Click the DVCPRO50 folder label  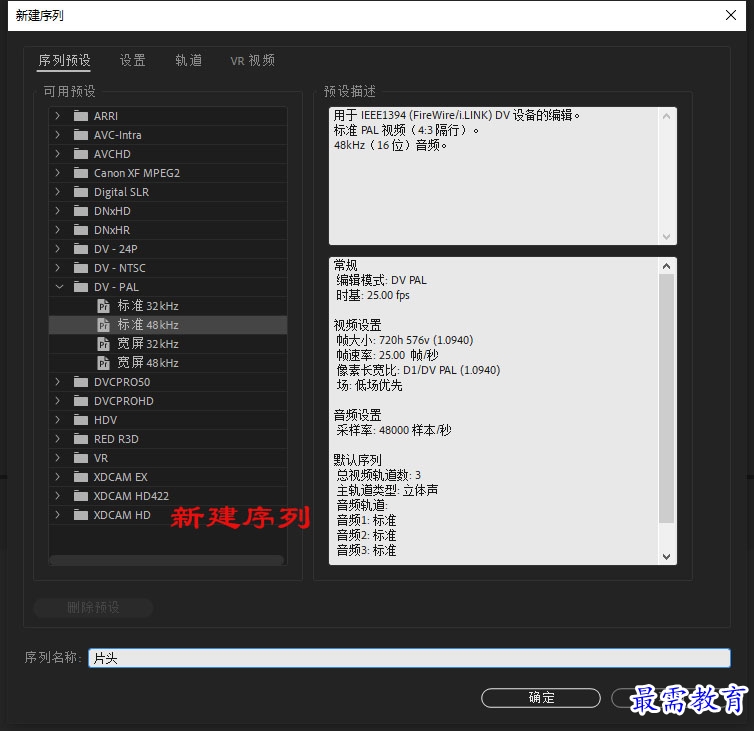click(122, 382)
